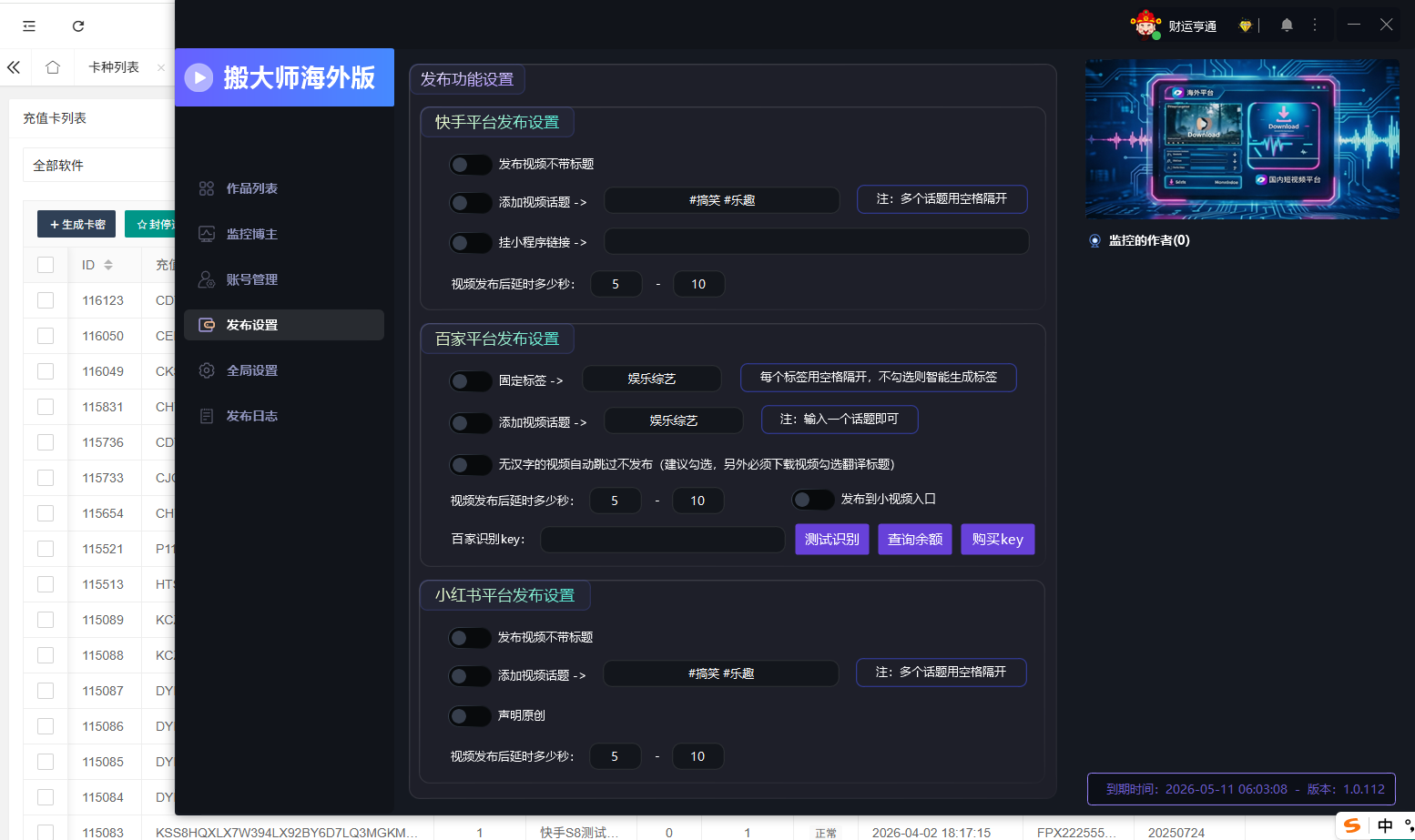The height and width of the screenshot is (840, 1415).
Task: Click Baijia delay minimum value 5
Action: [x=616, y=501]
